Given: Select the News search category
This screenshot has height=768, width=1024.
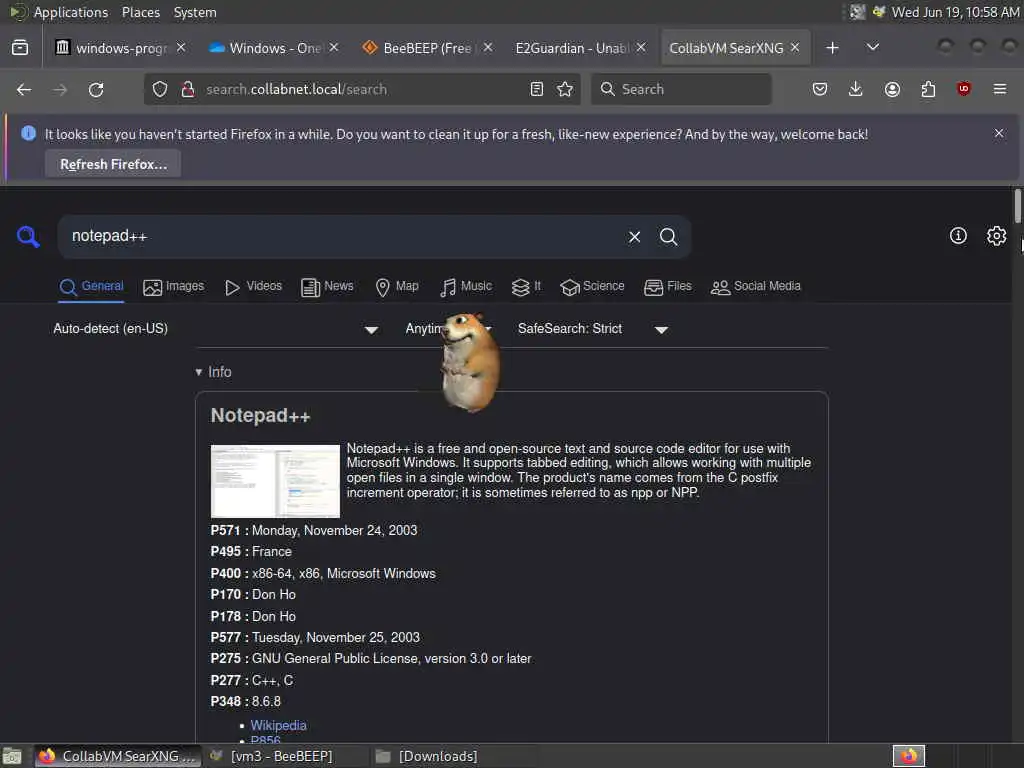Looking at the screenshot, I should tap(327, 287).
